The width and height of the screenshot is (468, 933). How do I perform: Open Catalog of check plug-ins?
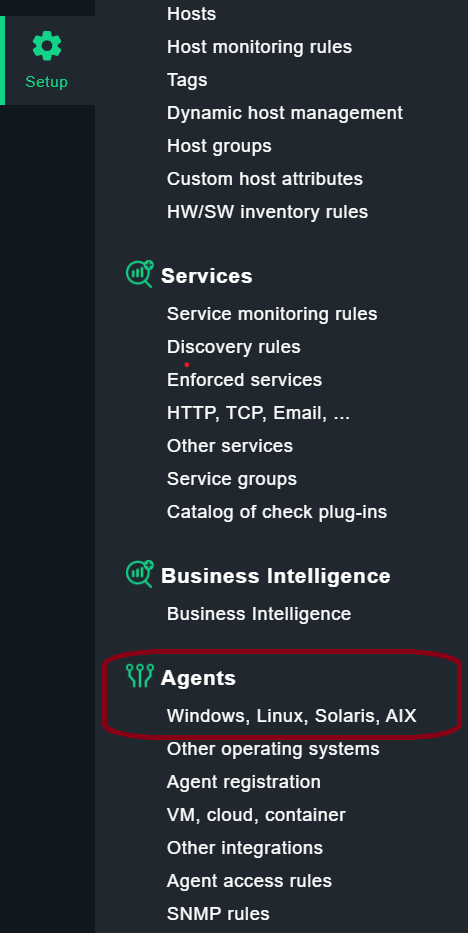coord(277,512)
